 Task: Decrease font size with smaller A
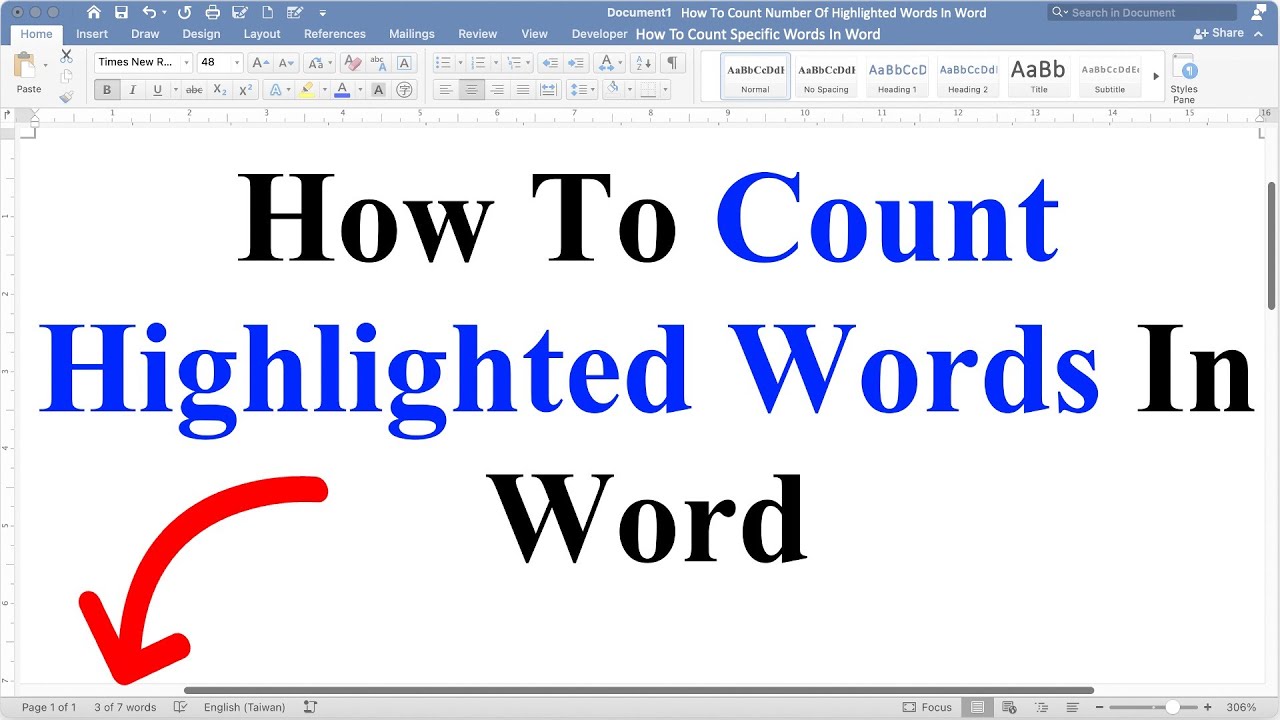(285, 62)
